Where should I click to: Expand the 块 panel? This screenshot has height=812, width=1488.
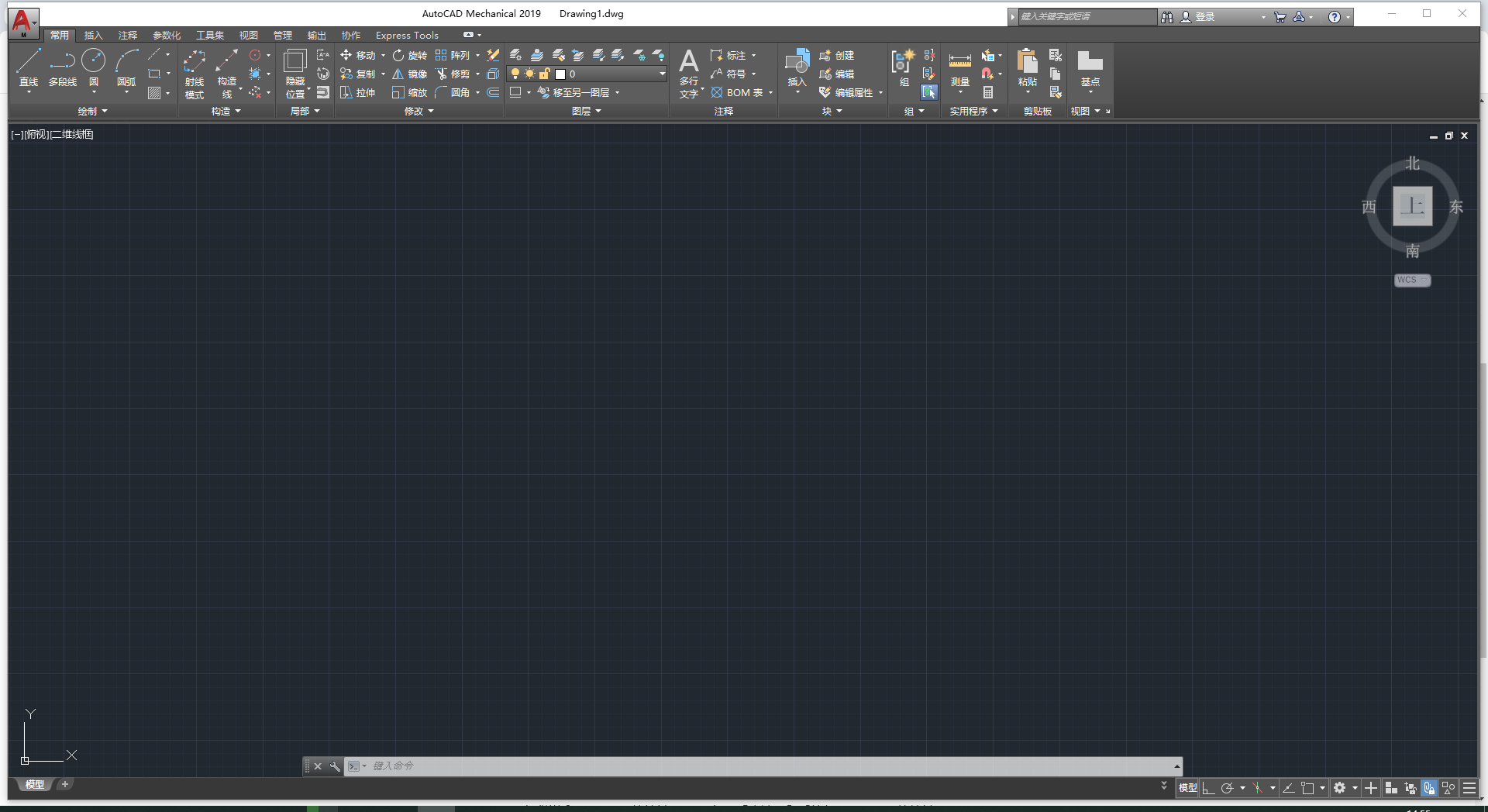(x=832, y=111)
